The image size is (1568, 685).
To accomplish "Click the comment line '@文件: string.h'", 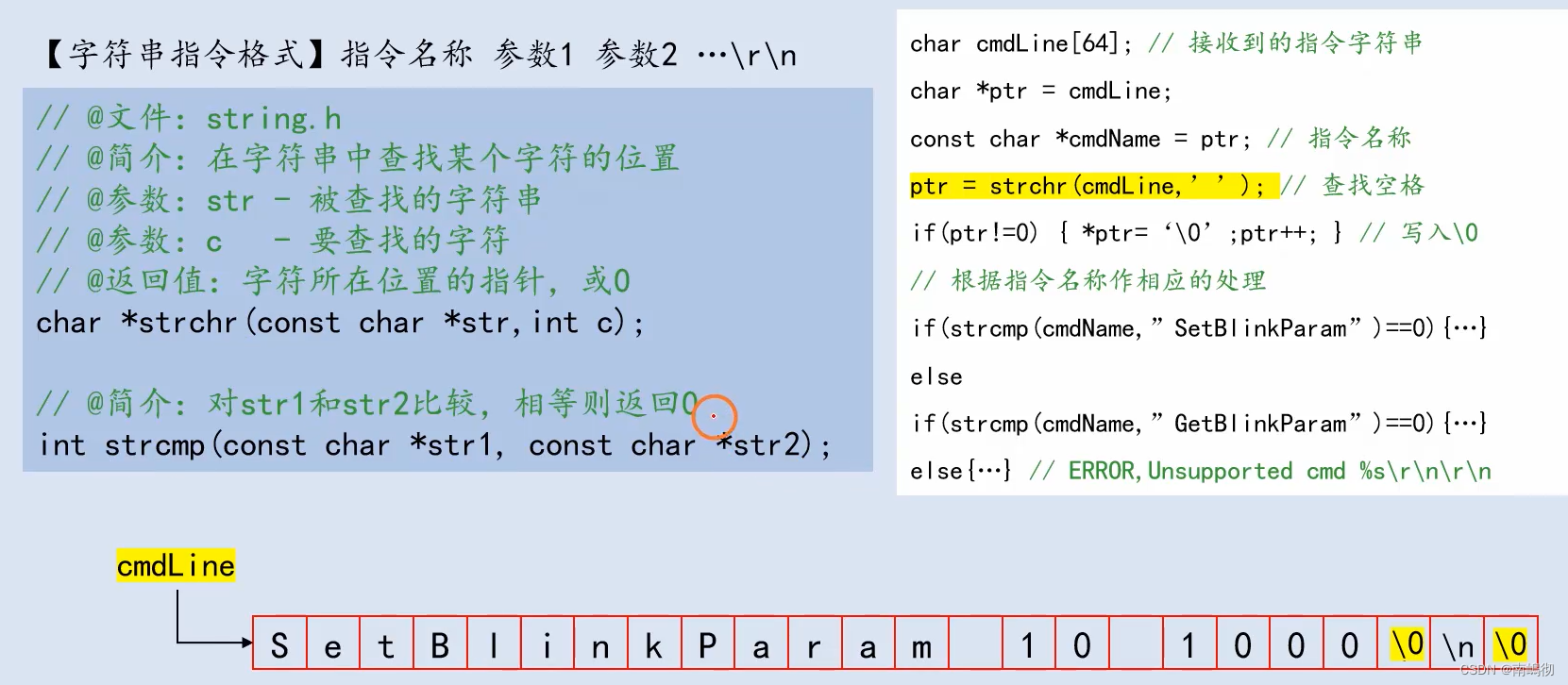I will [189, 119].
